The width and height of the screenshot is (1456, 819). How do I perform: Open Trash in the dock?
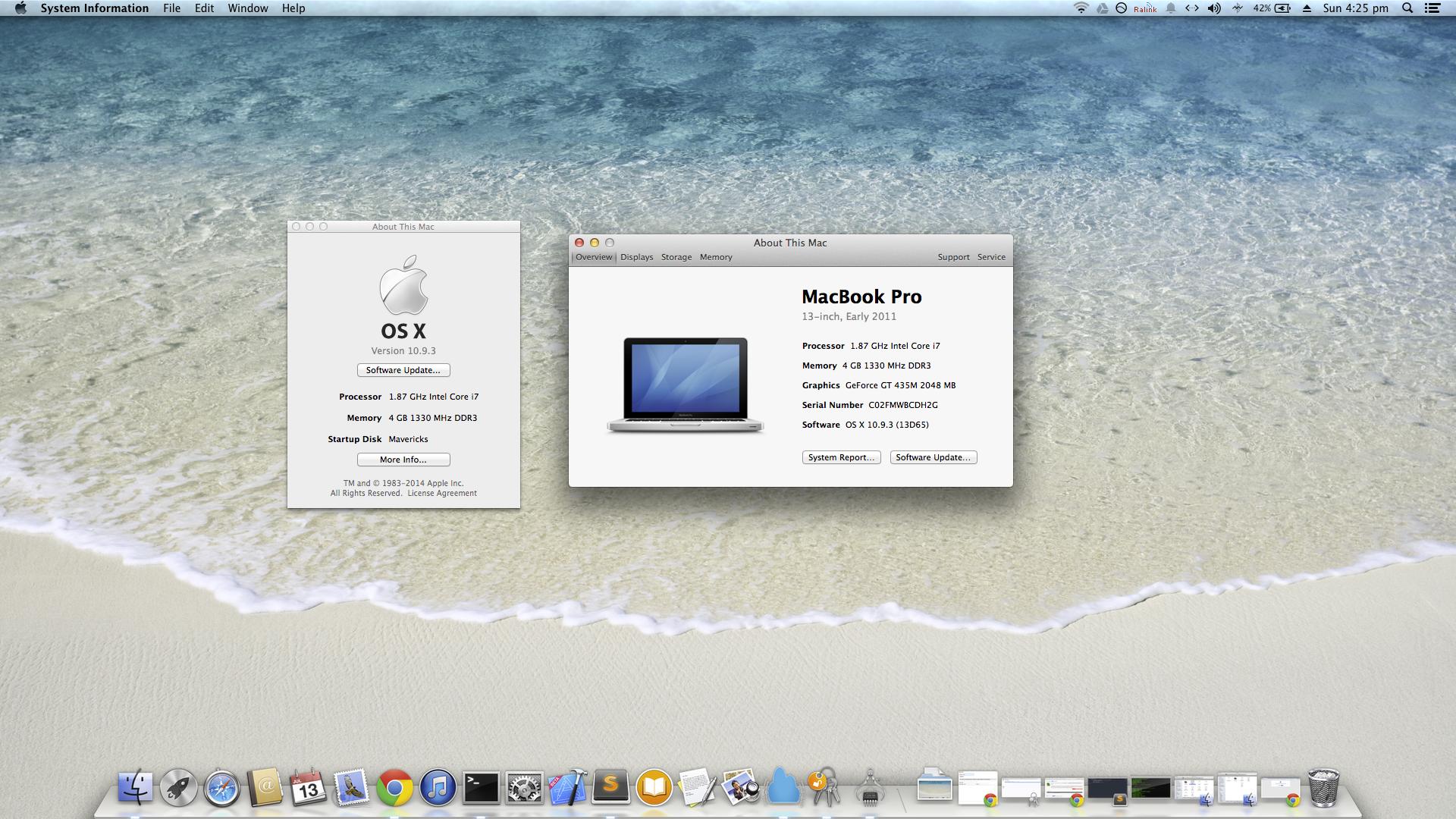(1323, 788)
